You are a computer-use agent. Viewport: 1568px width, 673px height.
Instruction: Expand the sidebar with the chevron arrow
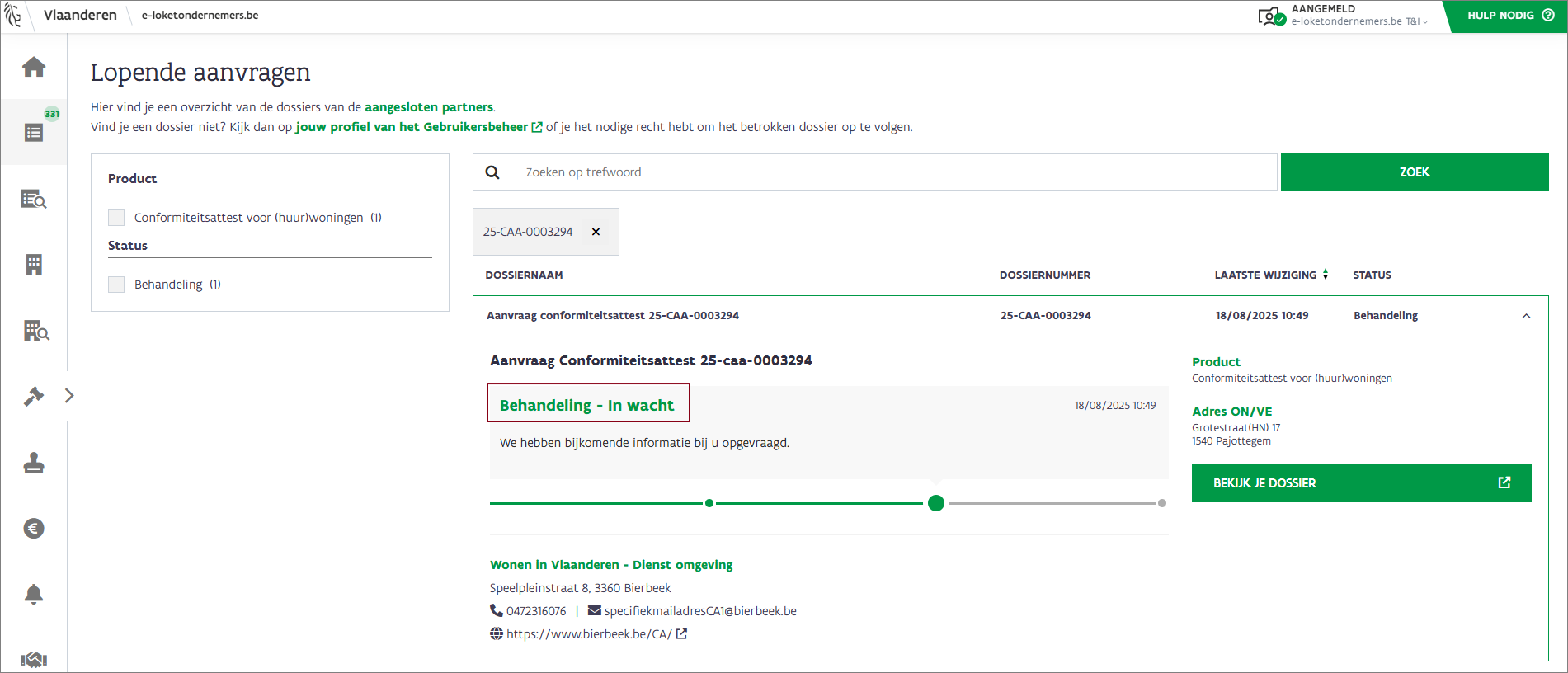coord(69,396)
